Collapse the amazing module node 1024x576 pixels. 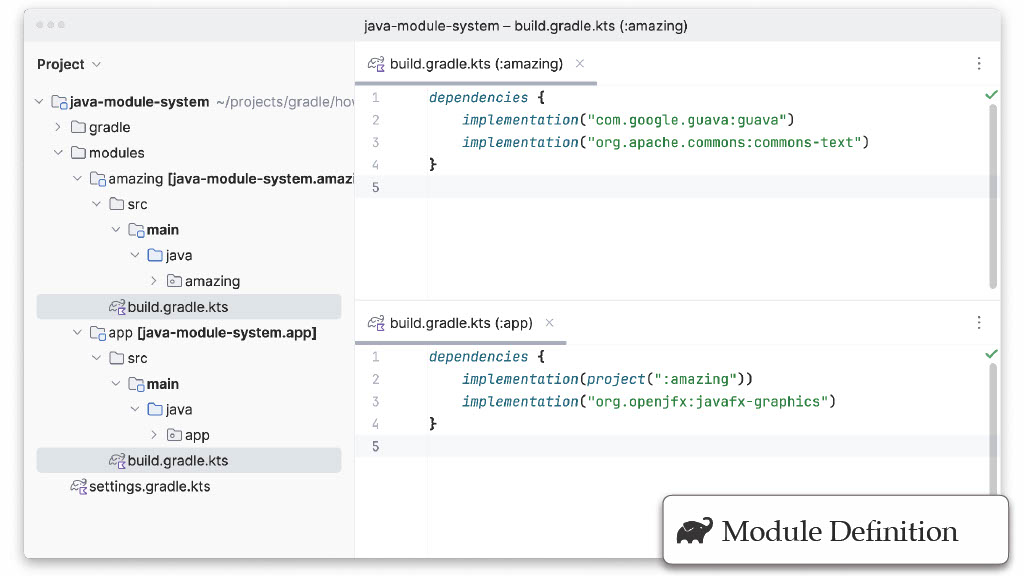click(77, 178)
